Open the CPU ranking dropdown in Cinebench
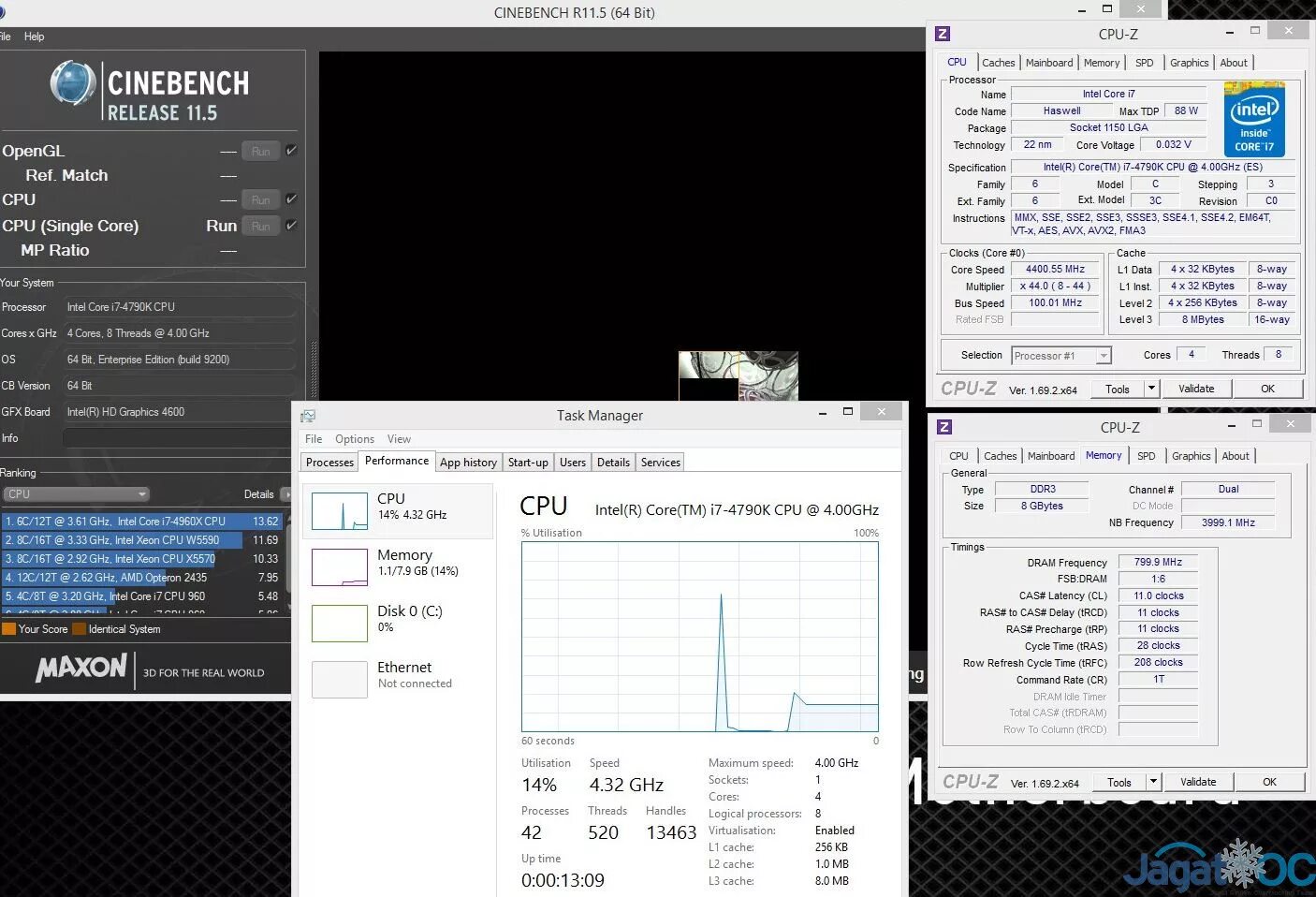This screenshot has width=1316, height=897. (76, 494)
